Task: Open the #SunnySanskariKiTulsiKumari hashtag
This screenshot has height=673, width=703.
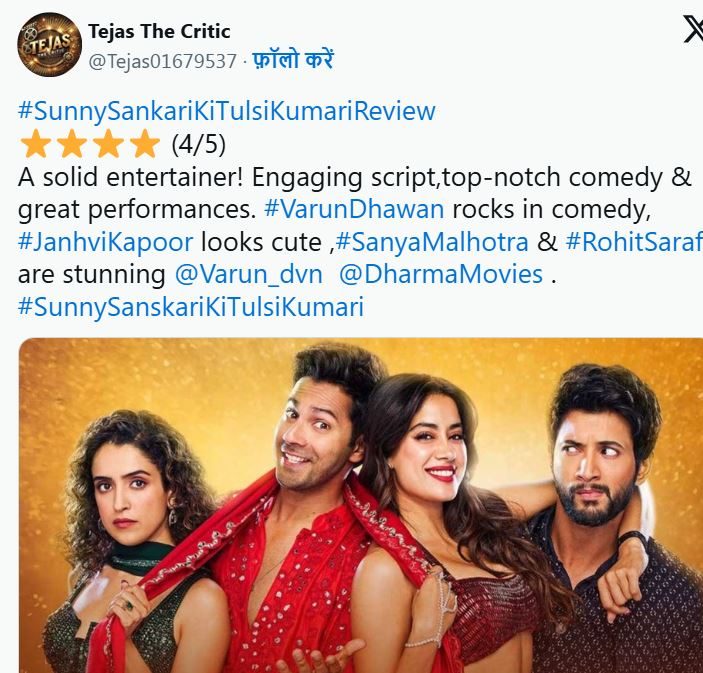Action: pos(191,307)
